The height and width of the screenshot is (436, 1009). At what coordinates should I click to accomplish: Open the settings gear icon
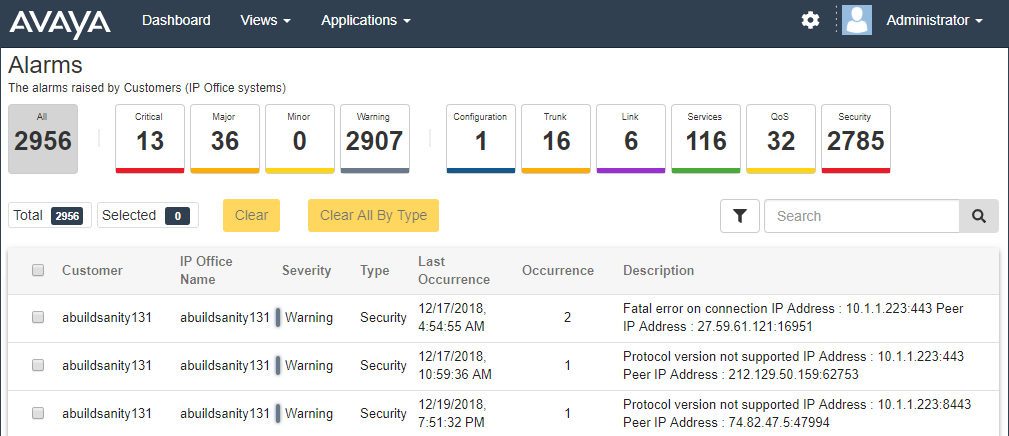[x=810, y=21]
